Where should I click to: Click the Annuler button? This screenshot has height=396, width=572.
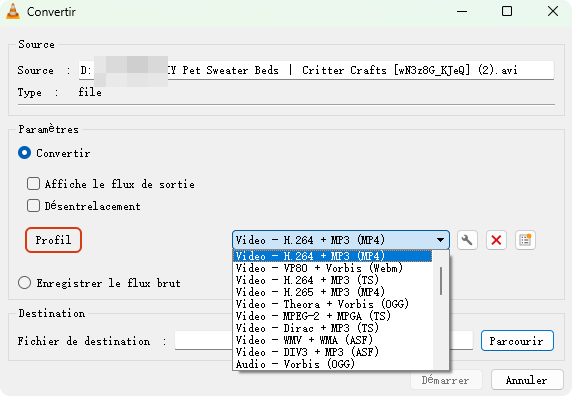[x=527, y=380]
